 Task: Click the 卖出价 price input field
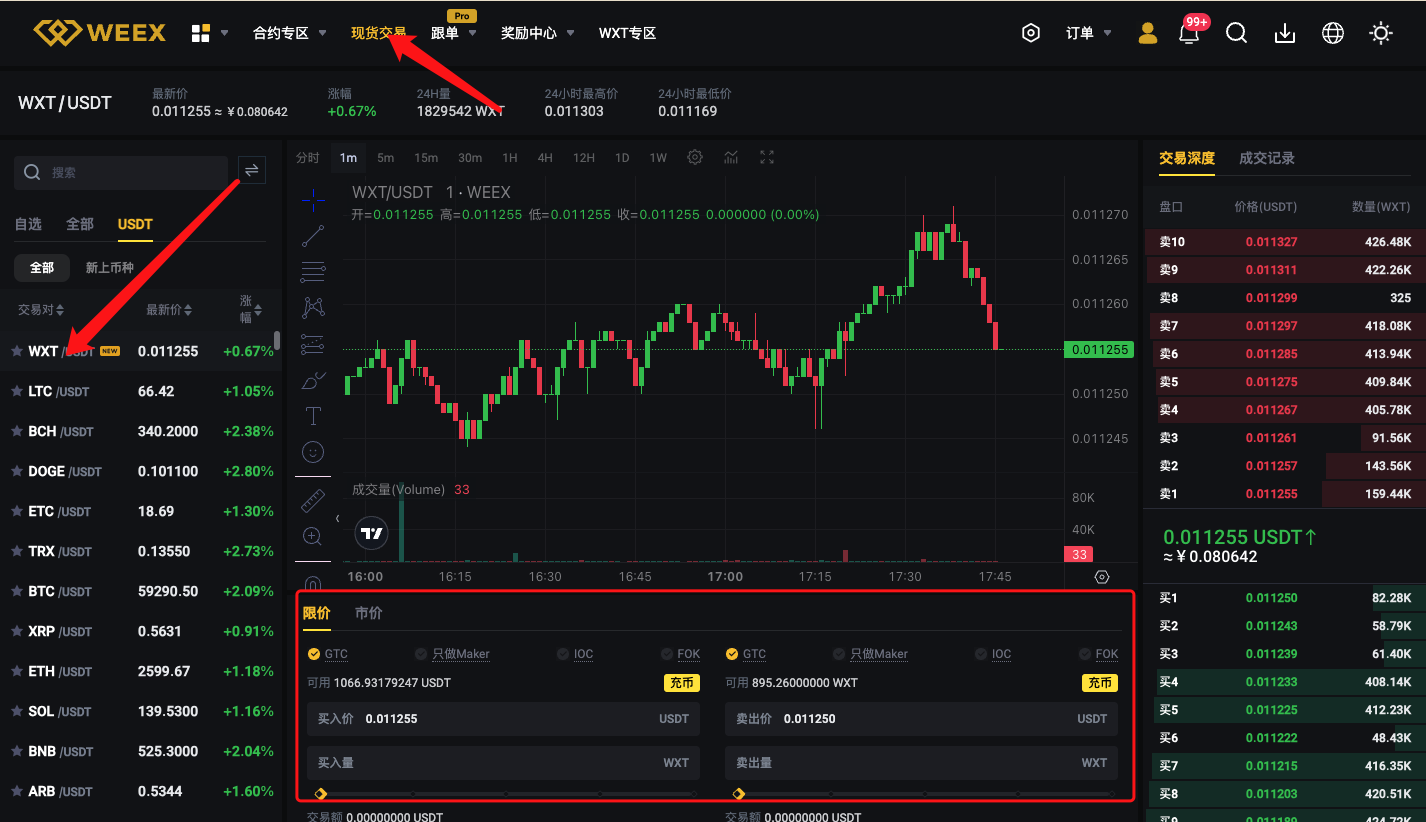[922, 719]
